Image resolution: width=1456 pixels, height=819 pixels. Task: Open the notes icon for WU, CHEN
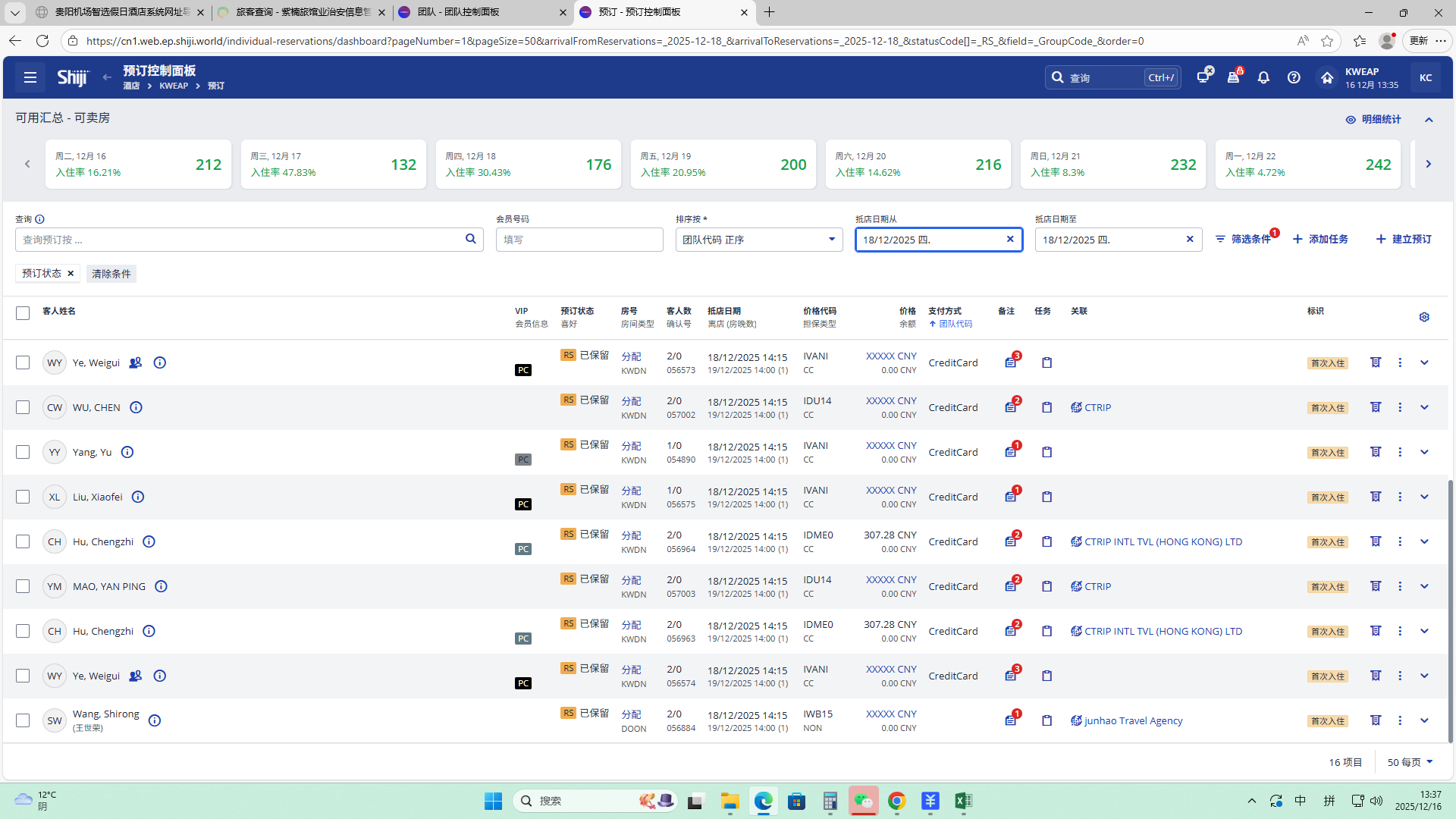[x=1011, y=407]
